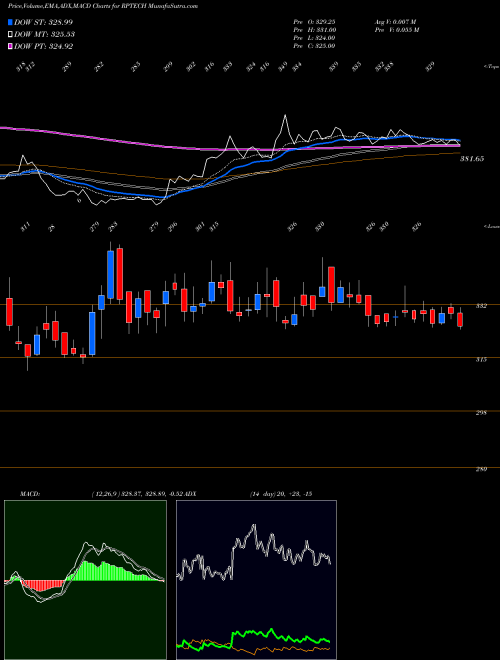Select the 'DOW PT: 324.92' legend text
This screenshot has height=660, width=500.
[x=44, y=46]
